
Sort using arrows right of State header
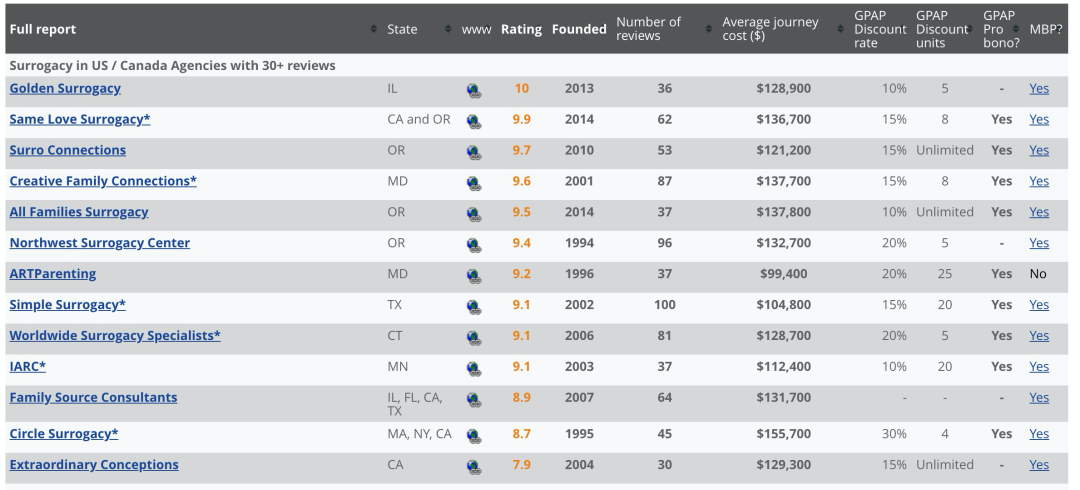click(x=448, y=29)
